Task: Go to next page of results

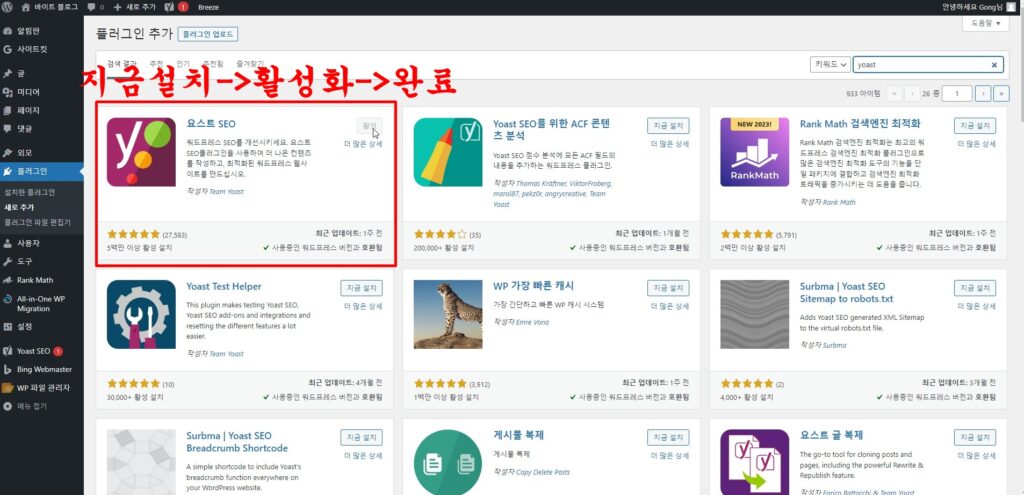Action: (983, 94)
